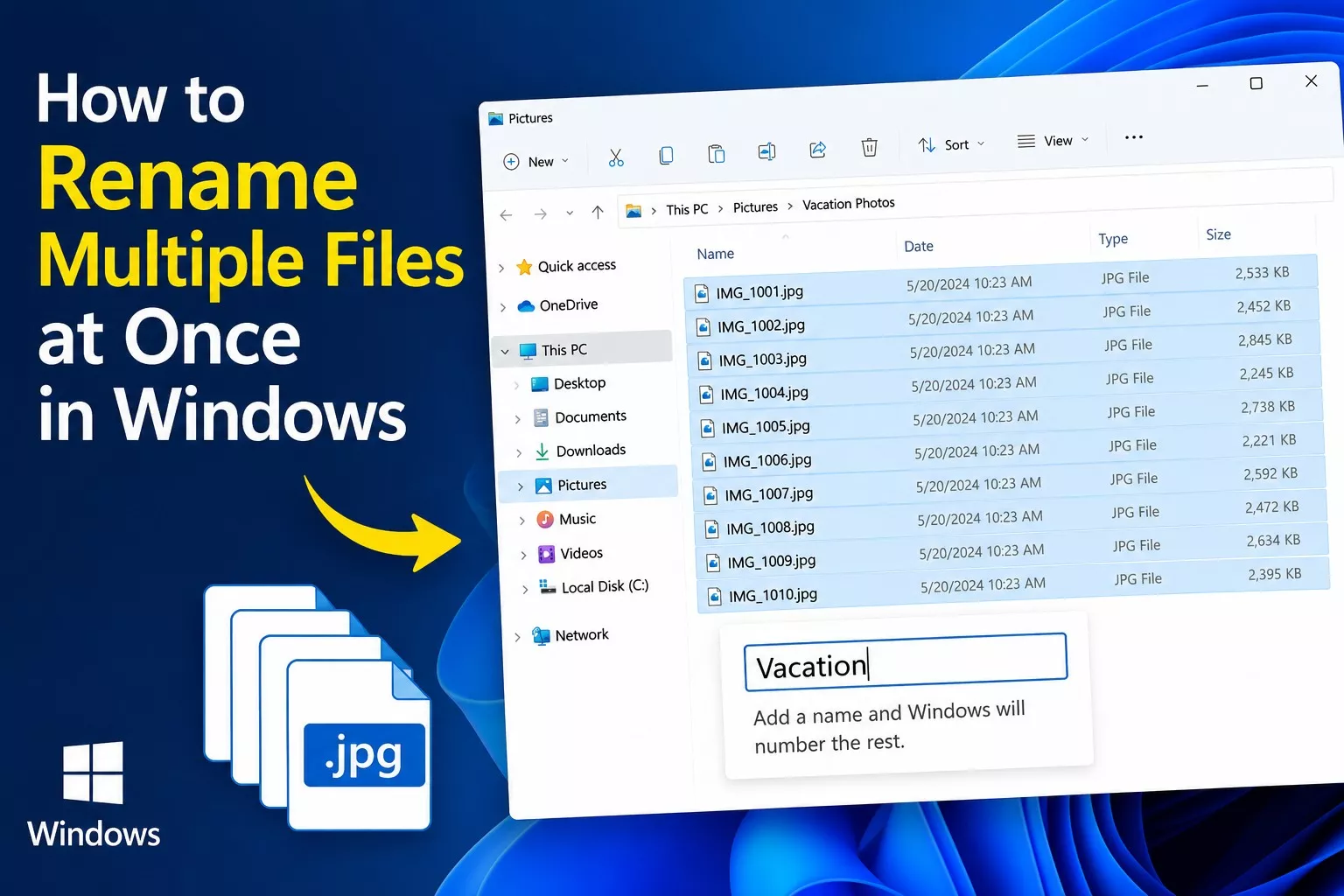The image size is (1344, 896).
Task: Select file IMG_1001.jpg
Action: click(1000, 282)
